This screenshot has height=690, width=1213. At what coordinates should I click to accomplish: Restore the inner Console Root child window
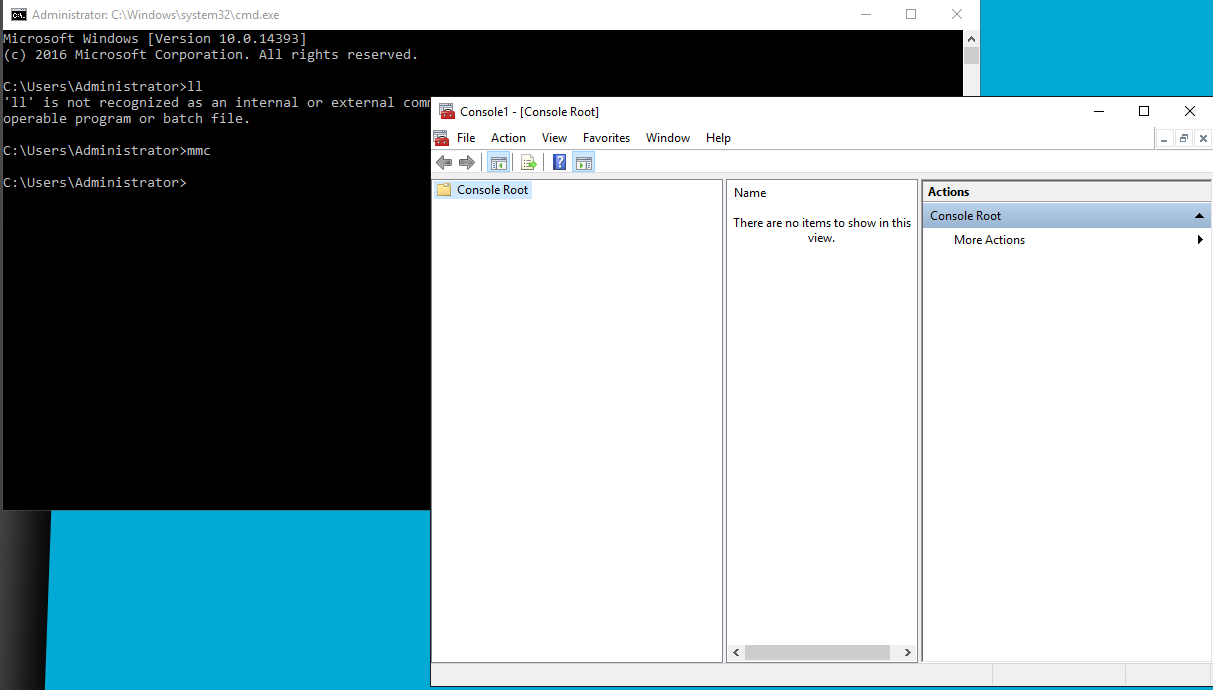tap(1183, 138)
